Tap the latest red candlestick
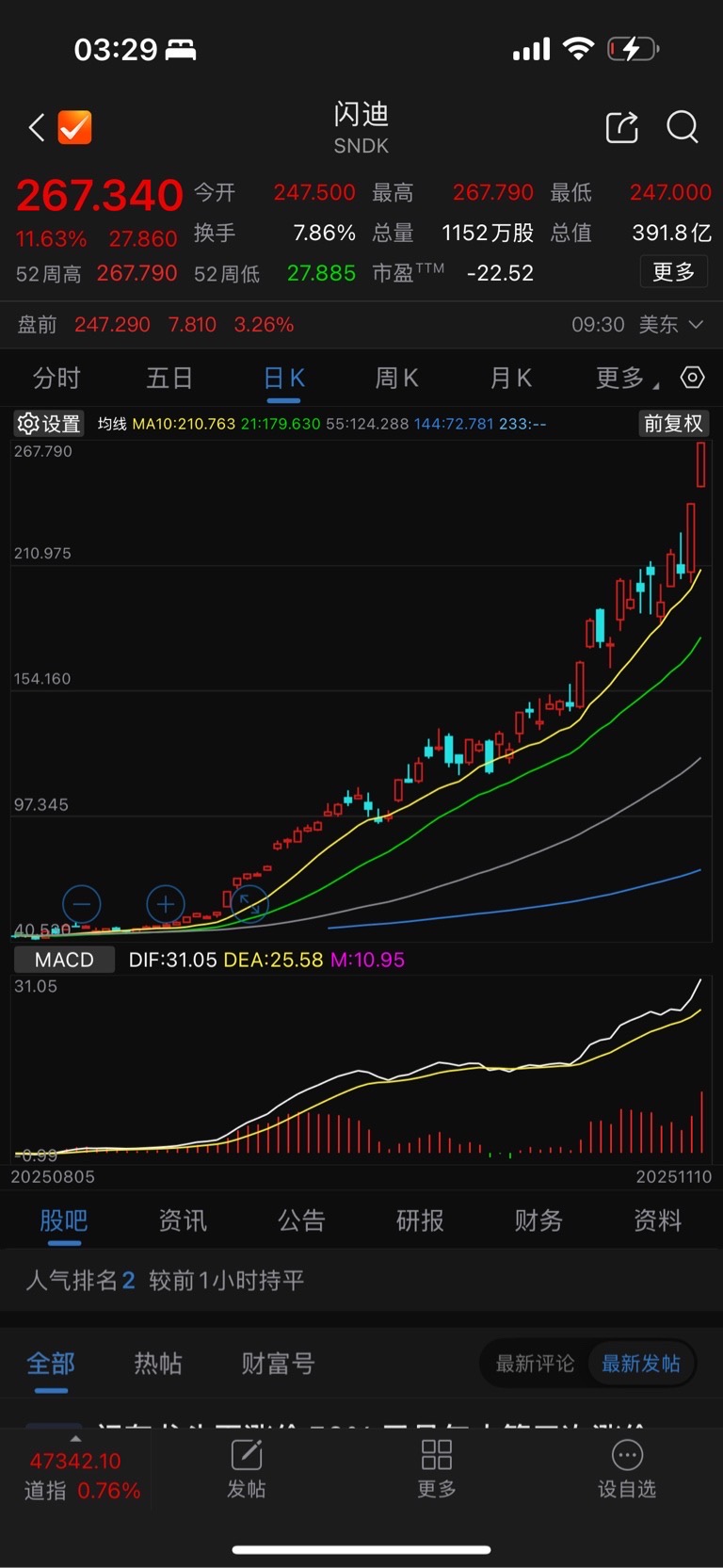This screenshot has width=723, height=1568. click(x=700, y=464)
